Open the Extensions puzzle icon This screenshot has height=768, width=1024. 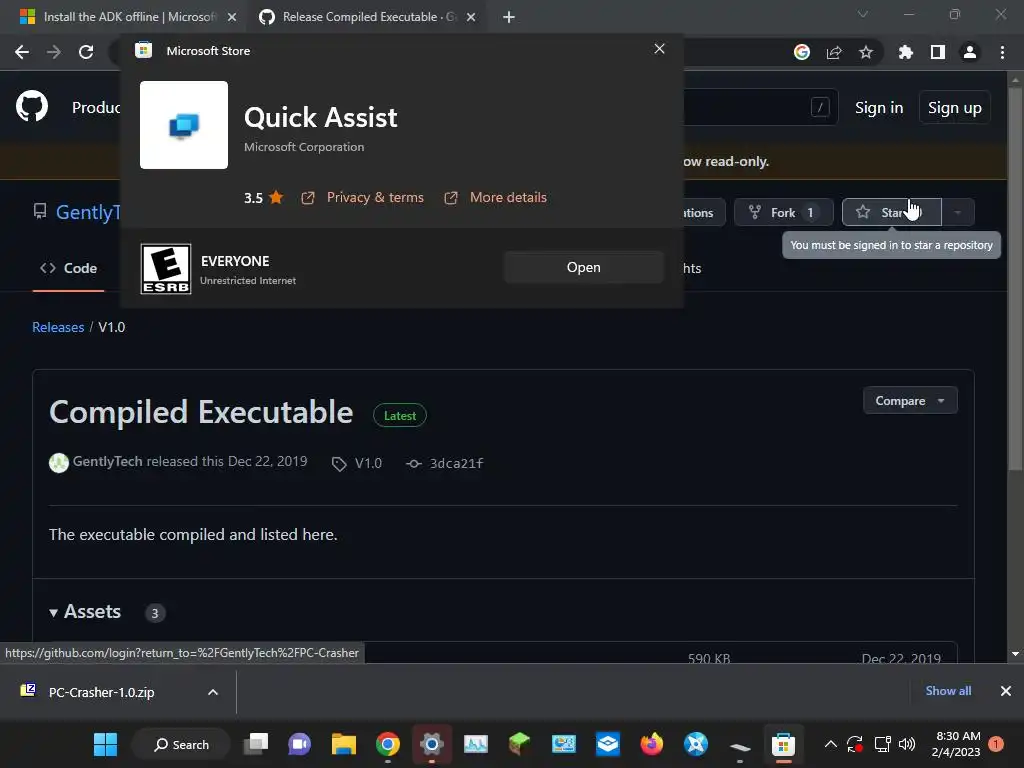905,52
